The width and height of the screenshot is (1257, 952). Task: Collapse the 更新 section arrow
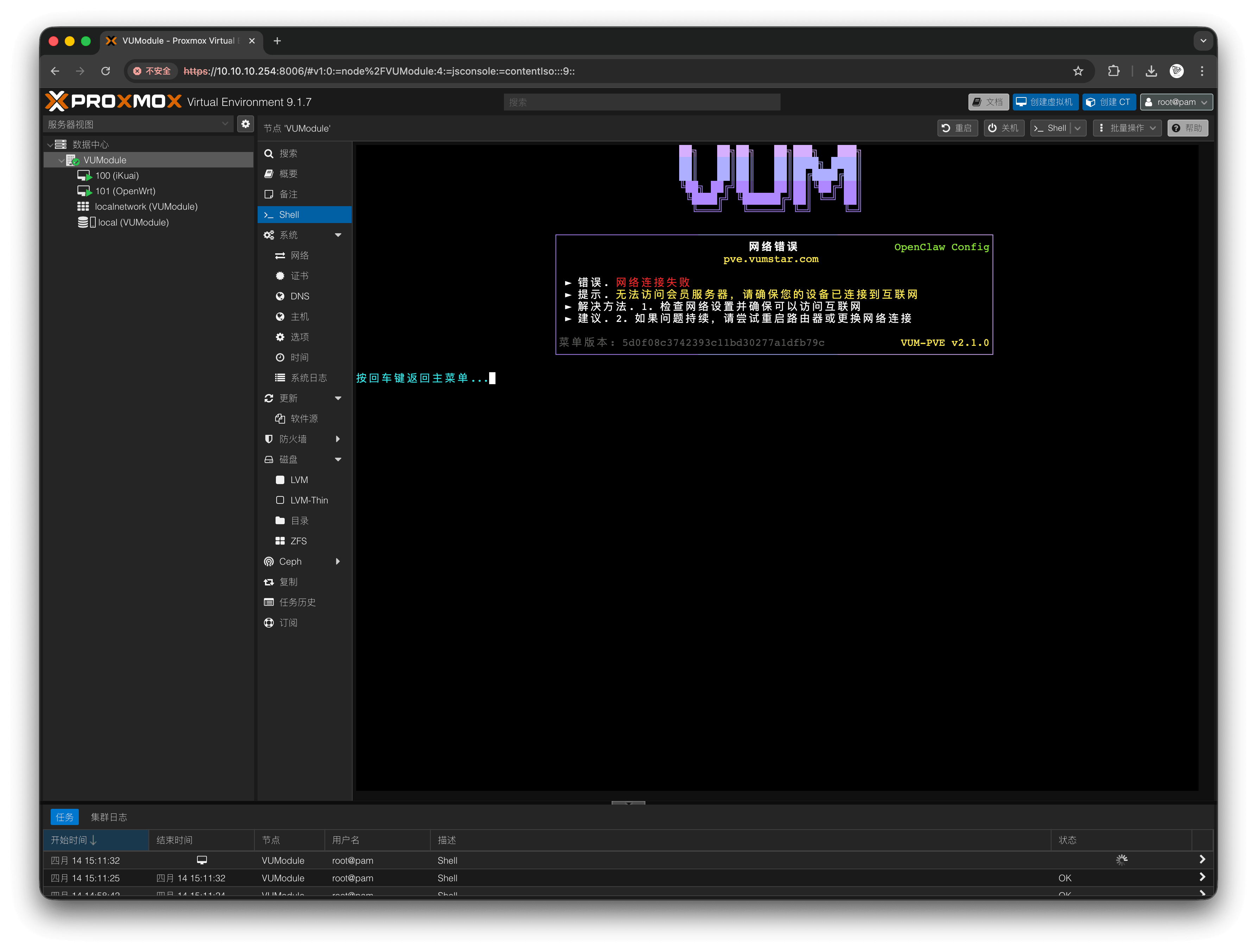click(338, 399)
